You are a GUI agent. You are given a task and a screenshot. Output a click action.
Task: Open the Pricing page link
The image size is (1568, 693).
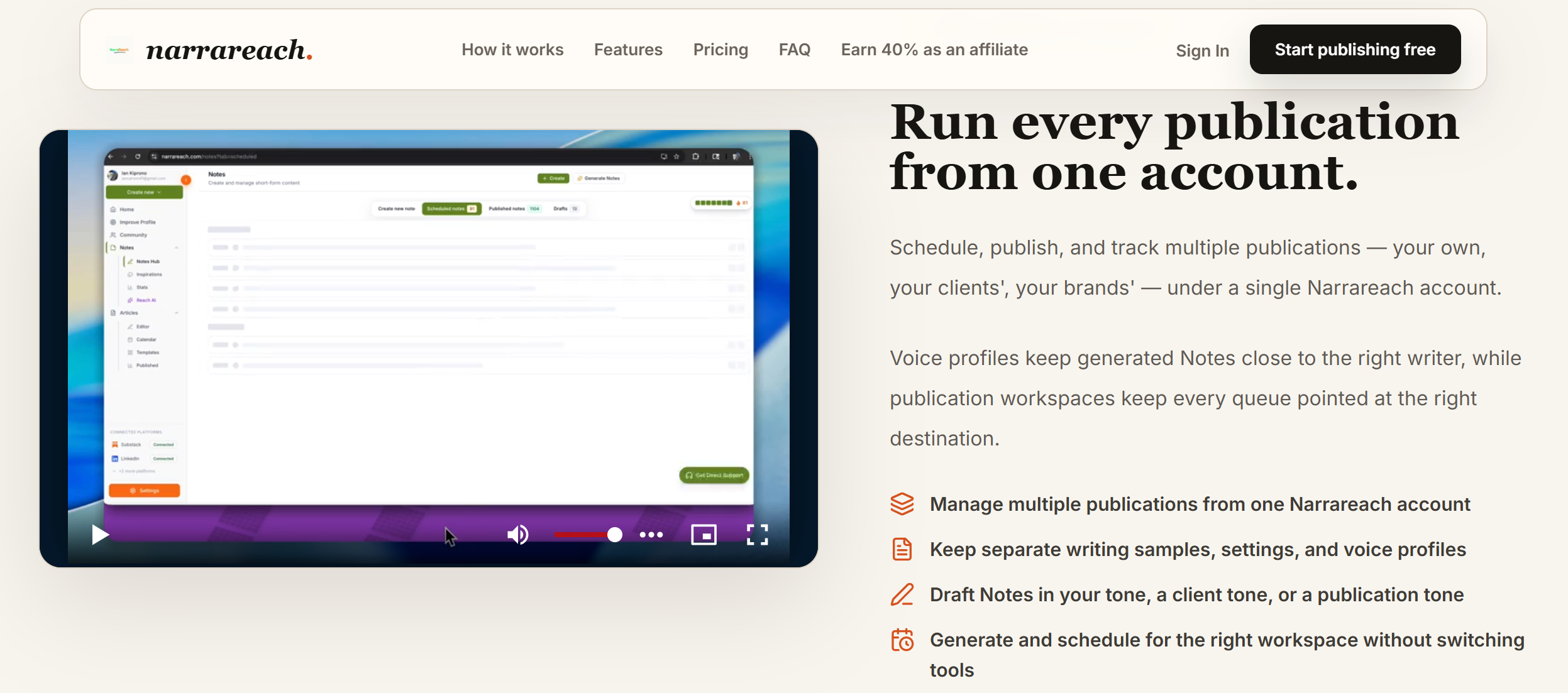pos(721,50)
